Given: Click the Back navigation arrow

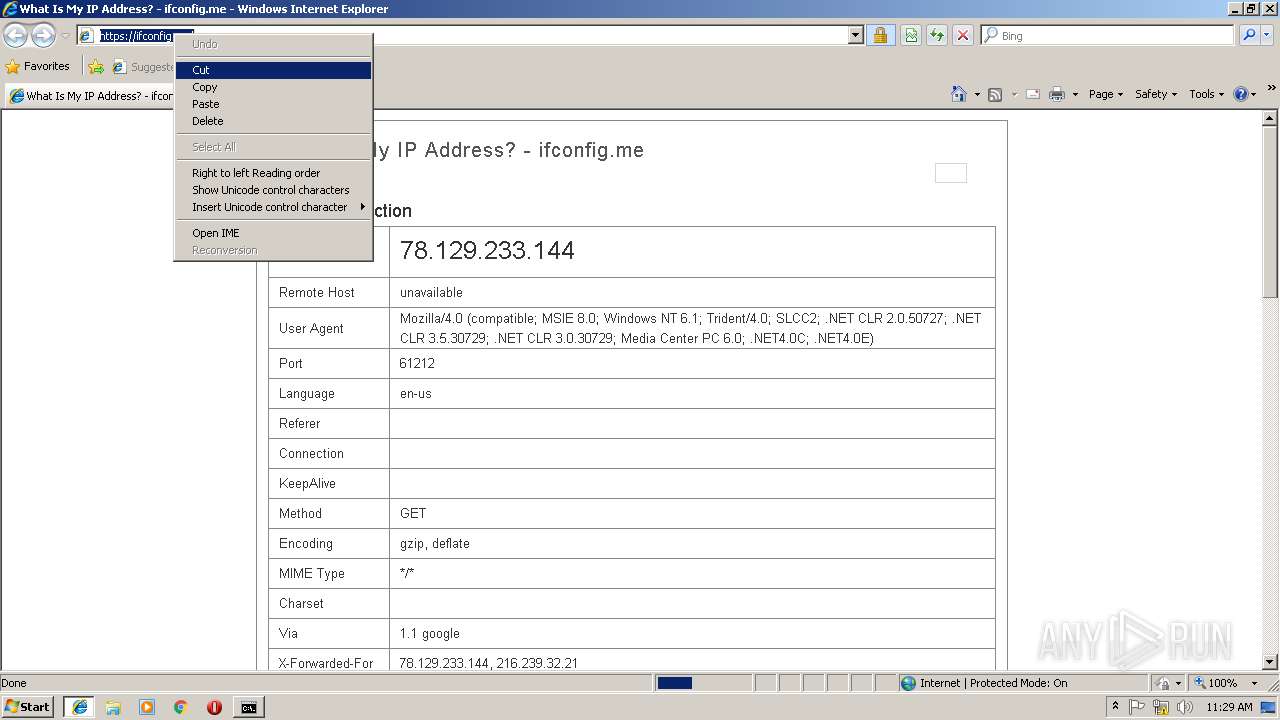Looking at the screenshot, I should coord(16,36).
